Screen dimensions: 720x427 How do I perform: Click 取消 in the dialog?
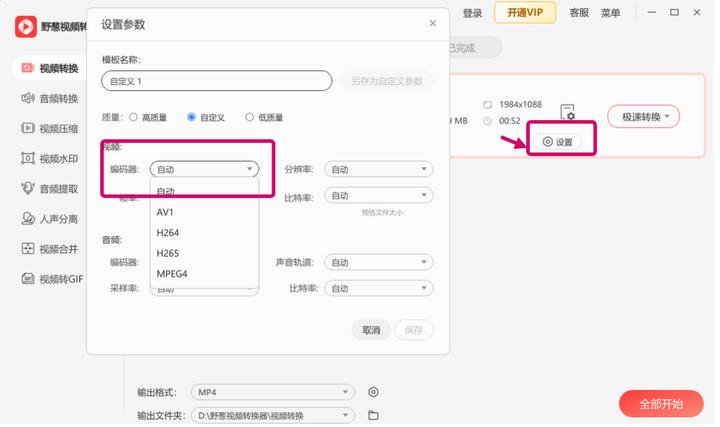371,330
